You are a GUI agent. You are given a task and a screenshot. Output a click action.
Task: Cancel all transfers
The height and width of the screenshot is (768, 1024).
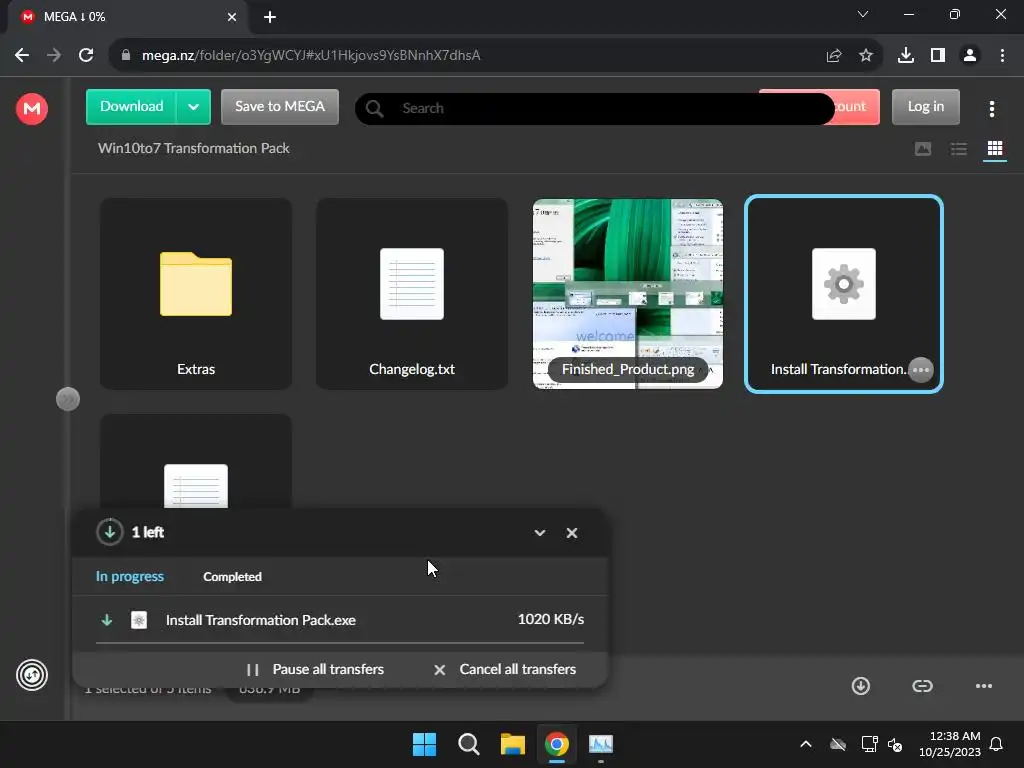pyautogui.click(x=505, y=669)
